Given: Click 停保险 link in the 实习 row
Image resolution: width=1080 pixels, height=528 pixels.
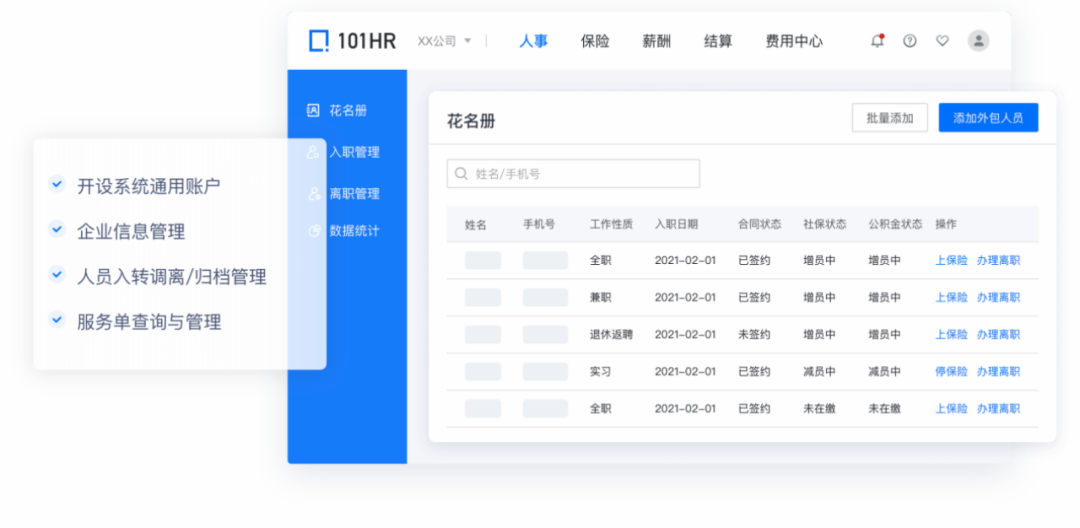Looking at the screenshot, I should click(951, 372).
